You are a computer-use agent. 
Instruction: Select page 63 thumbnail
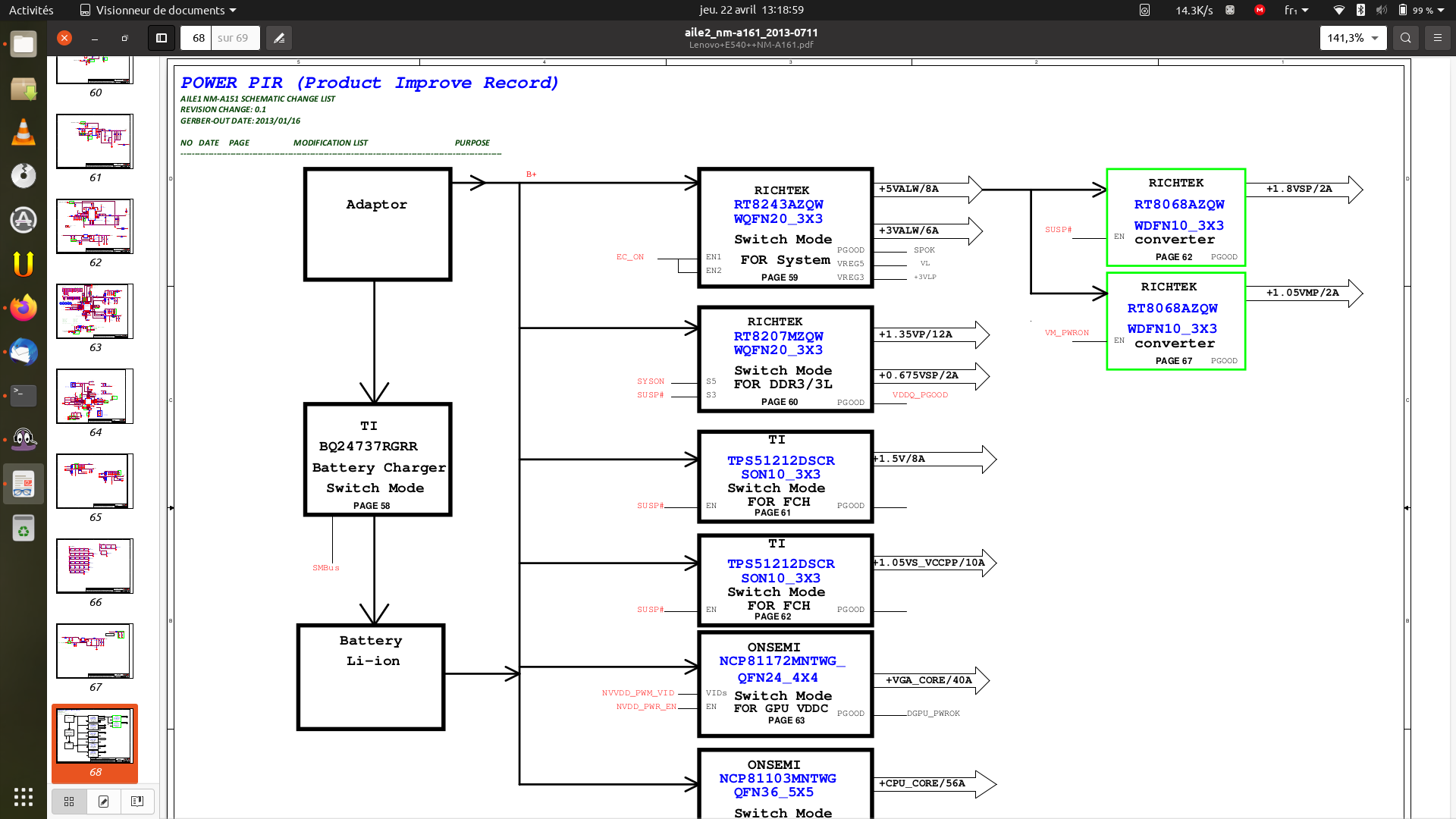pyautogui.click(x=95, y=311)
